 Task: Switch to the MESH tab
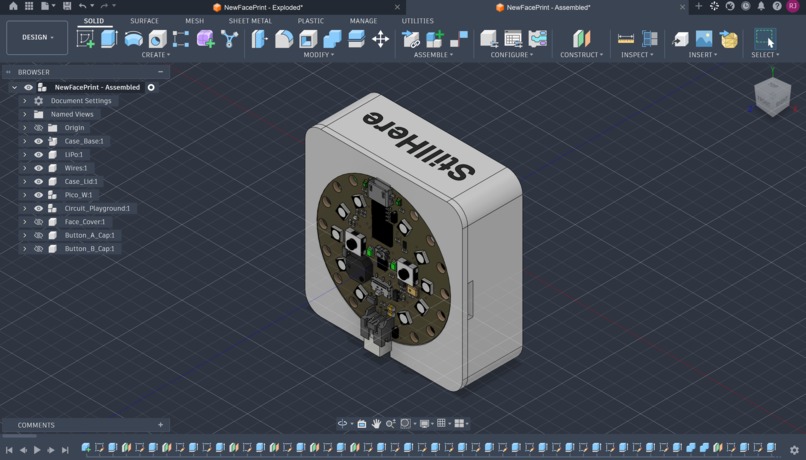(x=194, y=21)
